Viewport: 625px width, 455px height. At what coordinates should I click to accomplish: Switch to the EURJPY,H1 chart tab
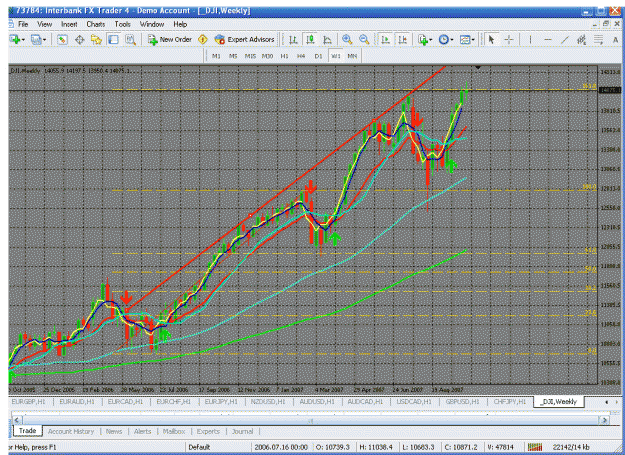click(221, 402)
